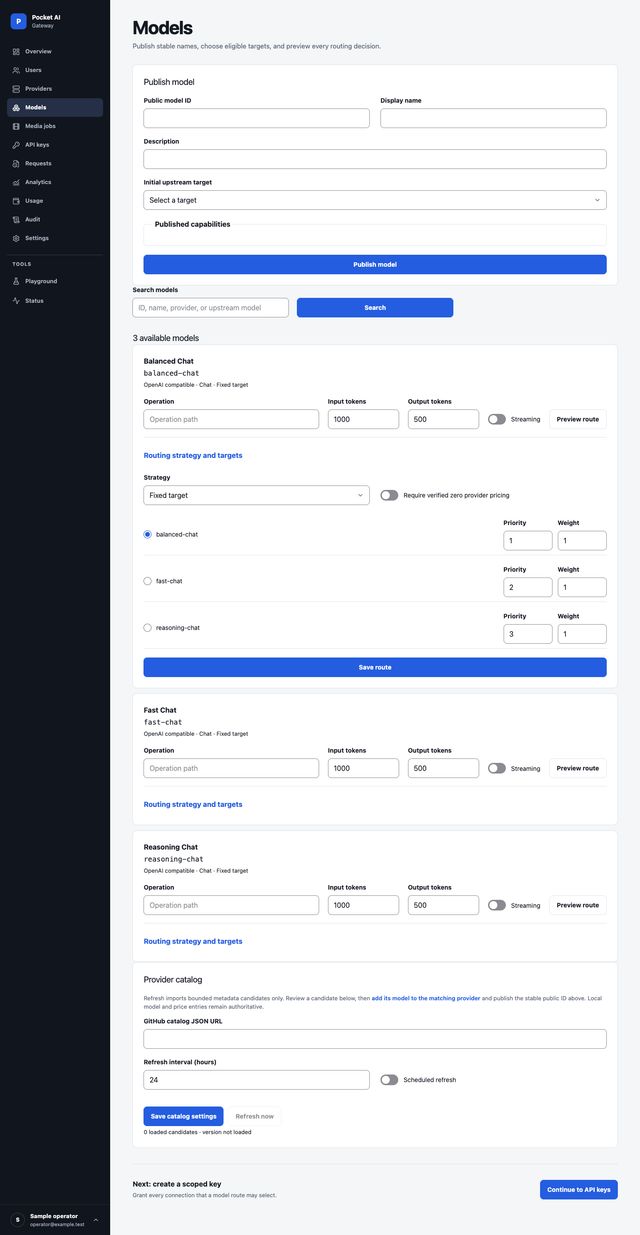This screenshot has width=640, height=1235.
Task: Click the GitHub catalog JSON URL field
Action: coord(375,1039)
